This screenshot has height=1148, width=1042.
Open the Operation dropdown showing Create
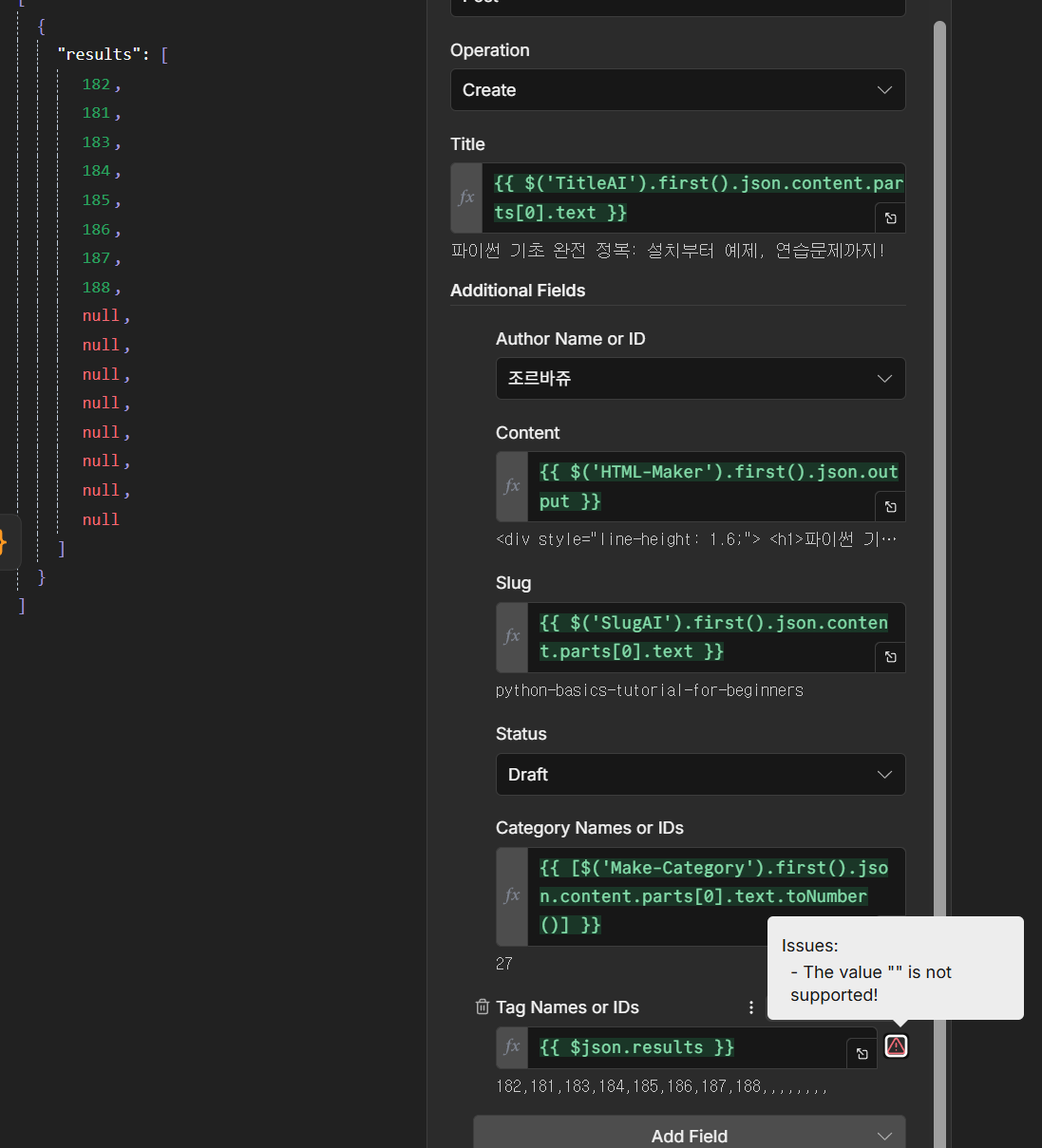pyautogui.click(x=677, y=90)
